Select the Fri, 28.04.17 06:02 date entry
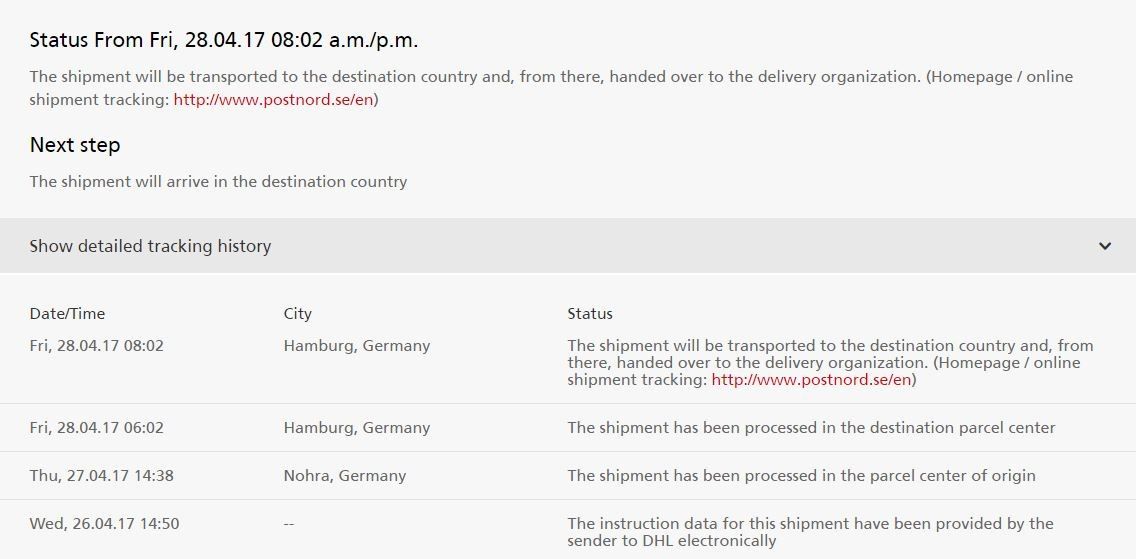This screenshot has height=559, width=1136. pyautogui.click(x=96, y=428)
